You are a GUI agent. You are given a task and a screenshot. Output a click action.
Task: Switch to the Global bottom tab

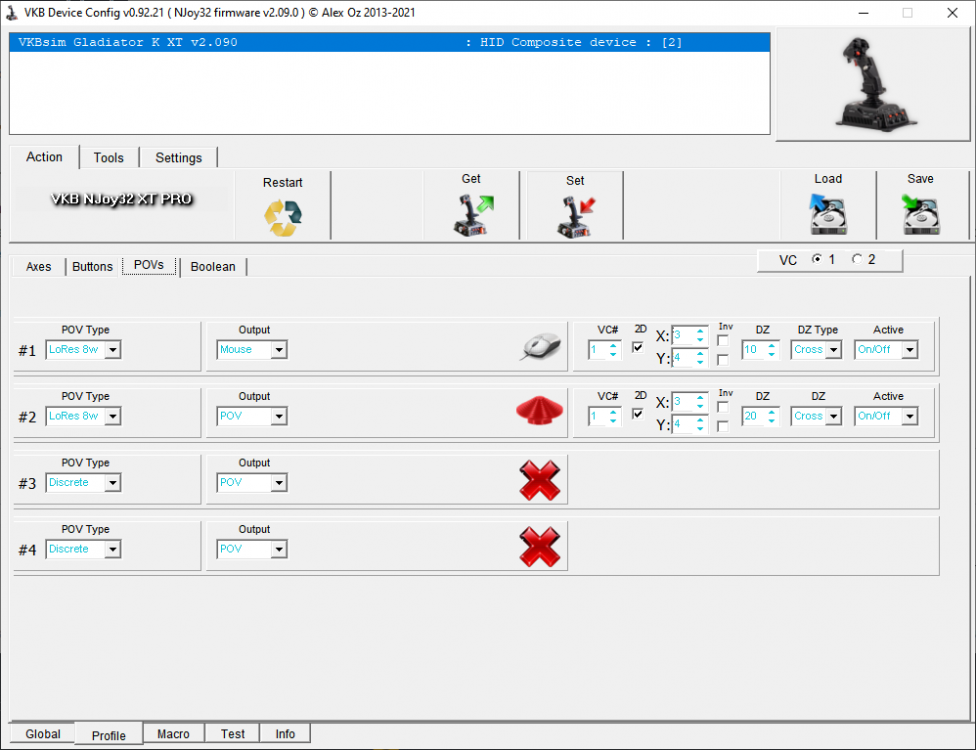click(x=43, y=734)
